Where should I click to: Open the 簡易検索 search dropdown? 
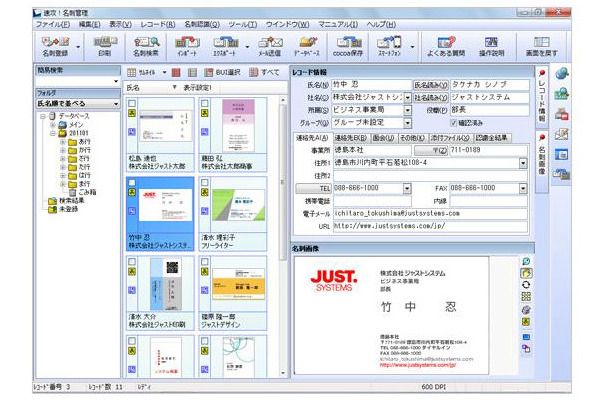coord(116,82)
